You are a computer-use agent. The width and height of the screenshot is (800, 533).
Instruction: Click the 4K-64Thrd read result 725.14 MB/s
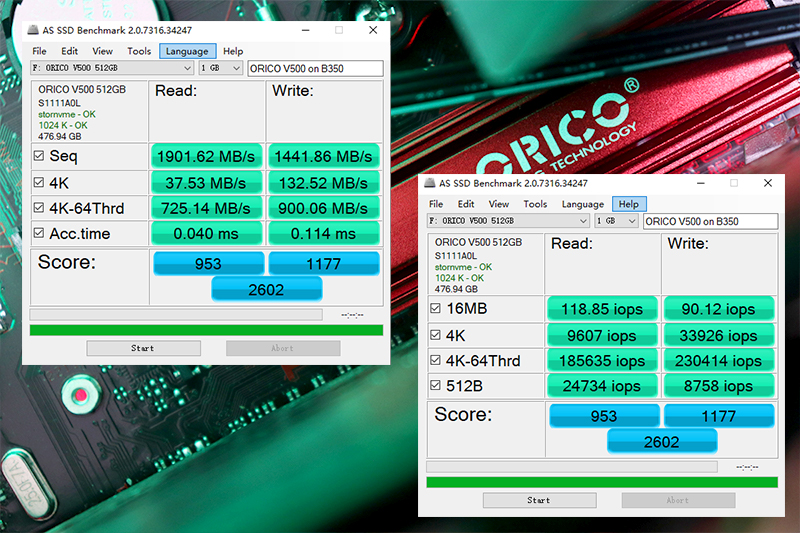pyautogui.click(x=206, y=208)
